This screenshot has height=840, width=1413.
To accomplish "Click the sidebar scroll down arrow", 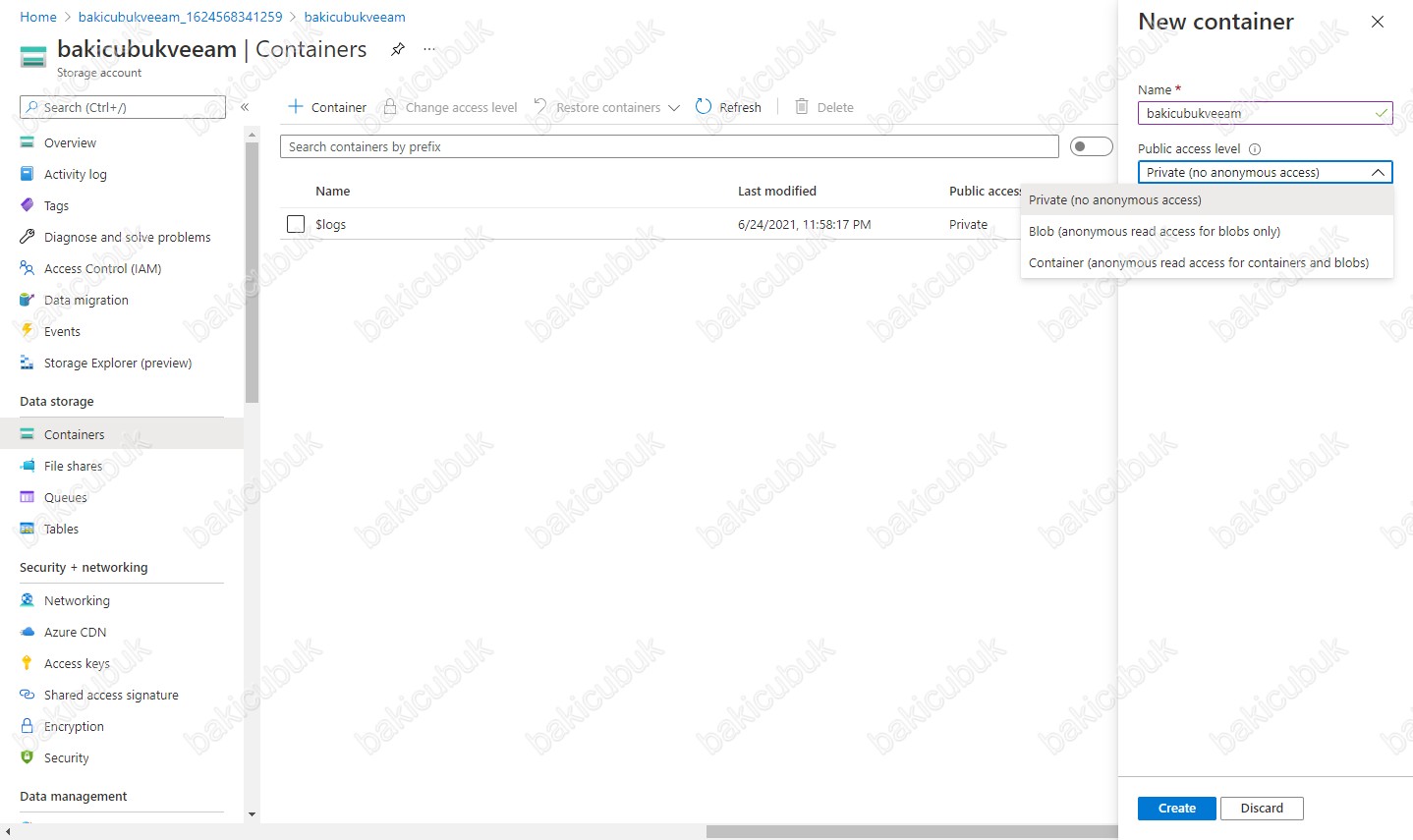I will (253, 814).
